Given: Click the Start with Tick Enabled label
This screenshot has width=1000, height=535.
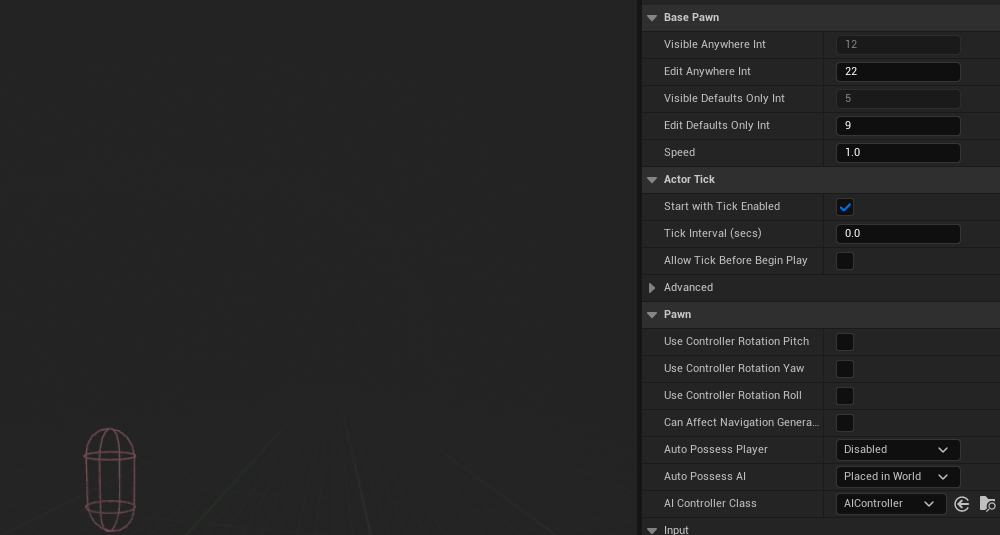Looking at the screenshot, I should pyautogui.click(x=722, y=207).
